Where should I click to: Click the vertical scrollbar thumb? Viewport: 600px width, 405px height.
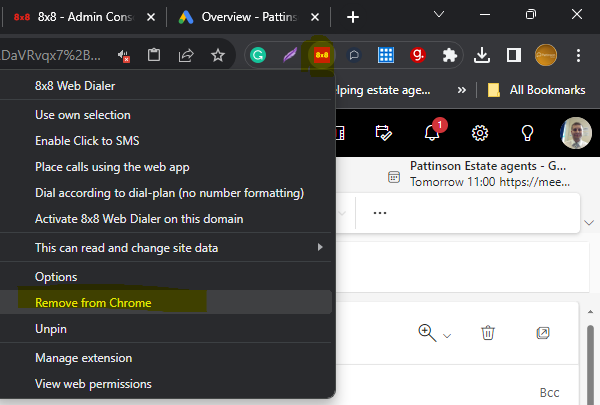tap(590, 364)
